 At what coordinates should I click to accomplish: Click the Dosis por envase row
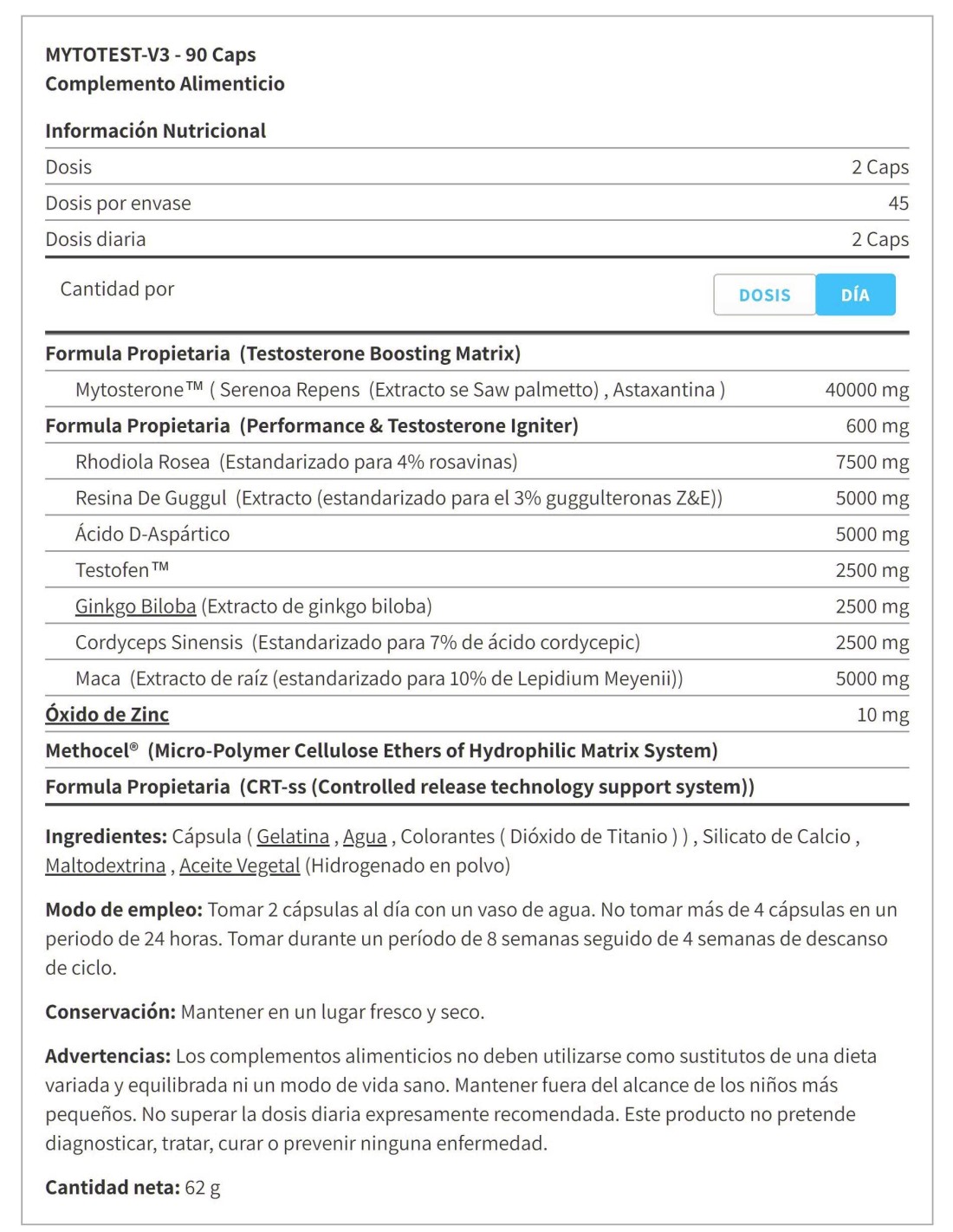[476, 203]
